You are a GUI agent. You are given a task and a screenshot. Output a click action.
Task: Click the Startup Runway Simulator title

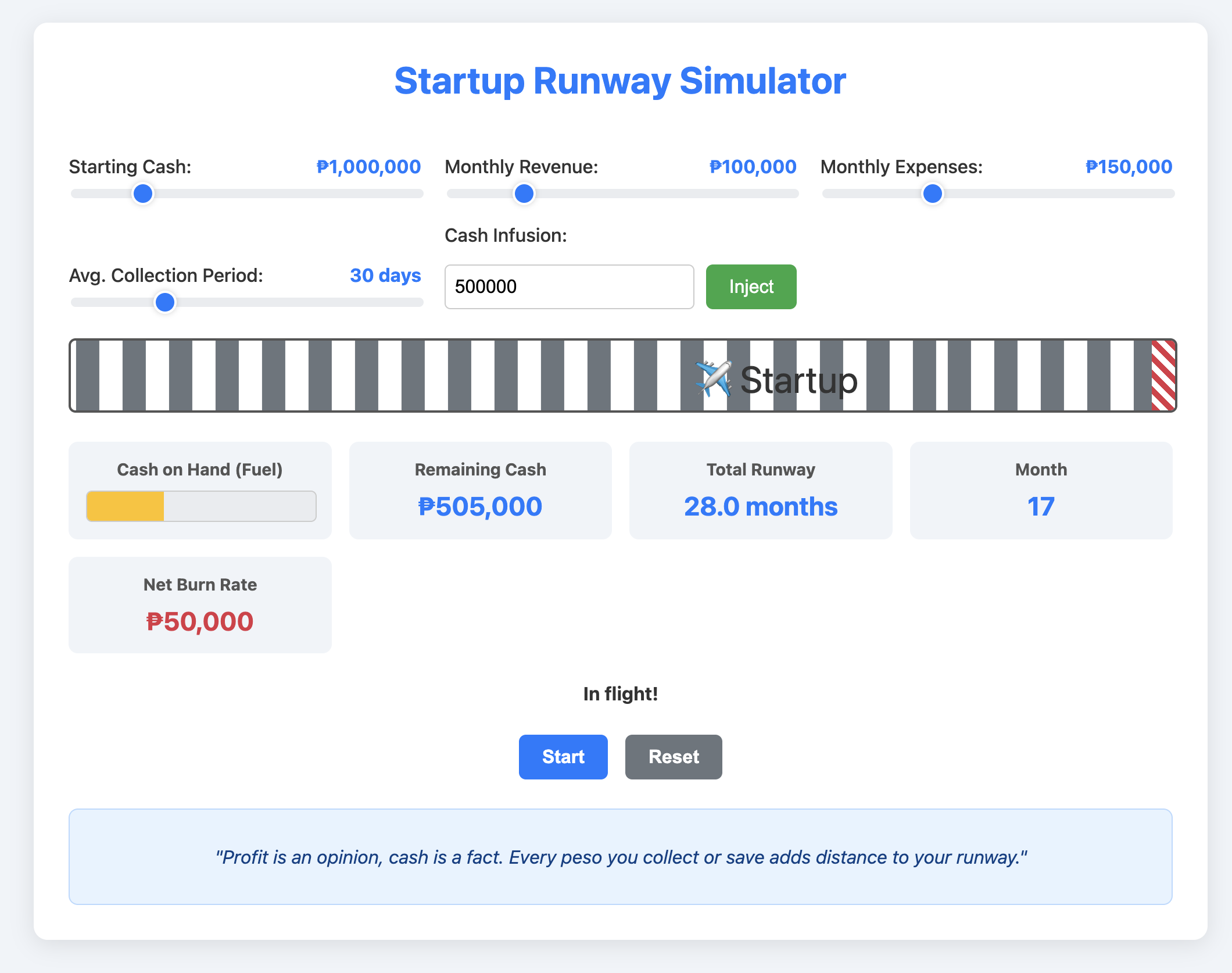point(620,81)
